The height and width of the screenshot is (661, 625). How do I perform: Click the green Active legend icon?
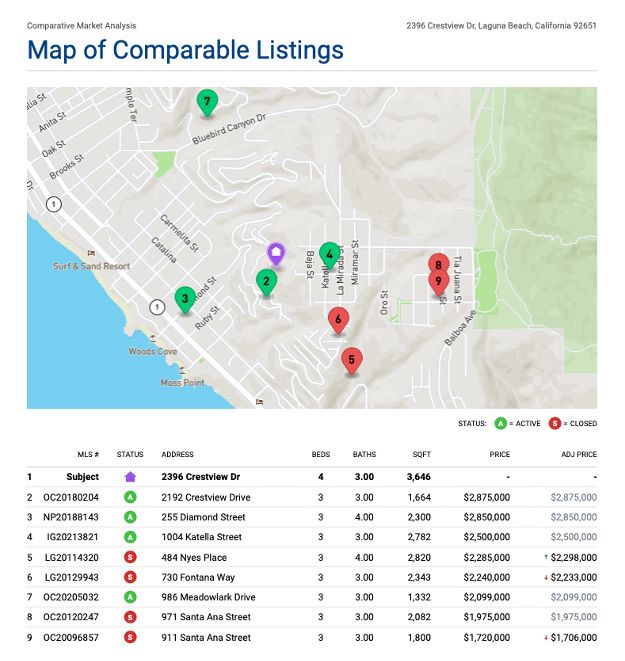pos(500,424)
